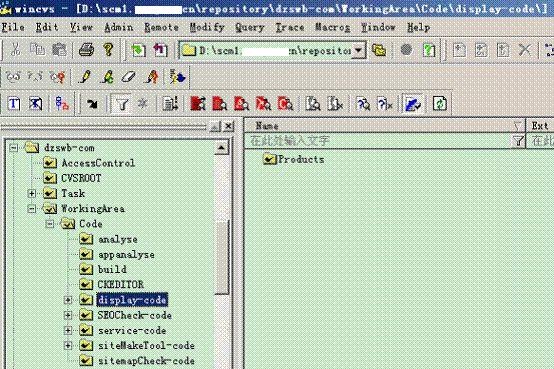Expand the Task folder
The width and height of the screenshot is (554, 369).
(x=31, y=193)
